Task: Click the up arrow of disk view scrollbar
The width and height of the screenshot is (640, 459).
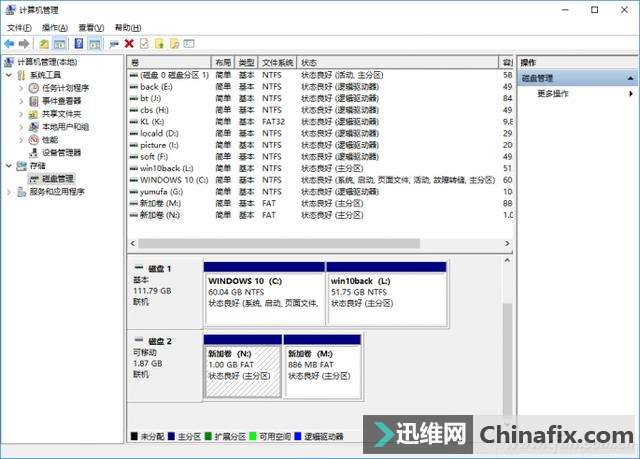Action: click(x=507, y=260)
